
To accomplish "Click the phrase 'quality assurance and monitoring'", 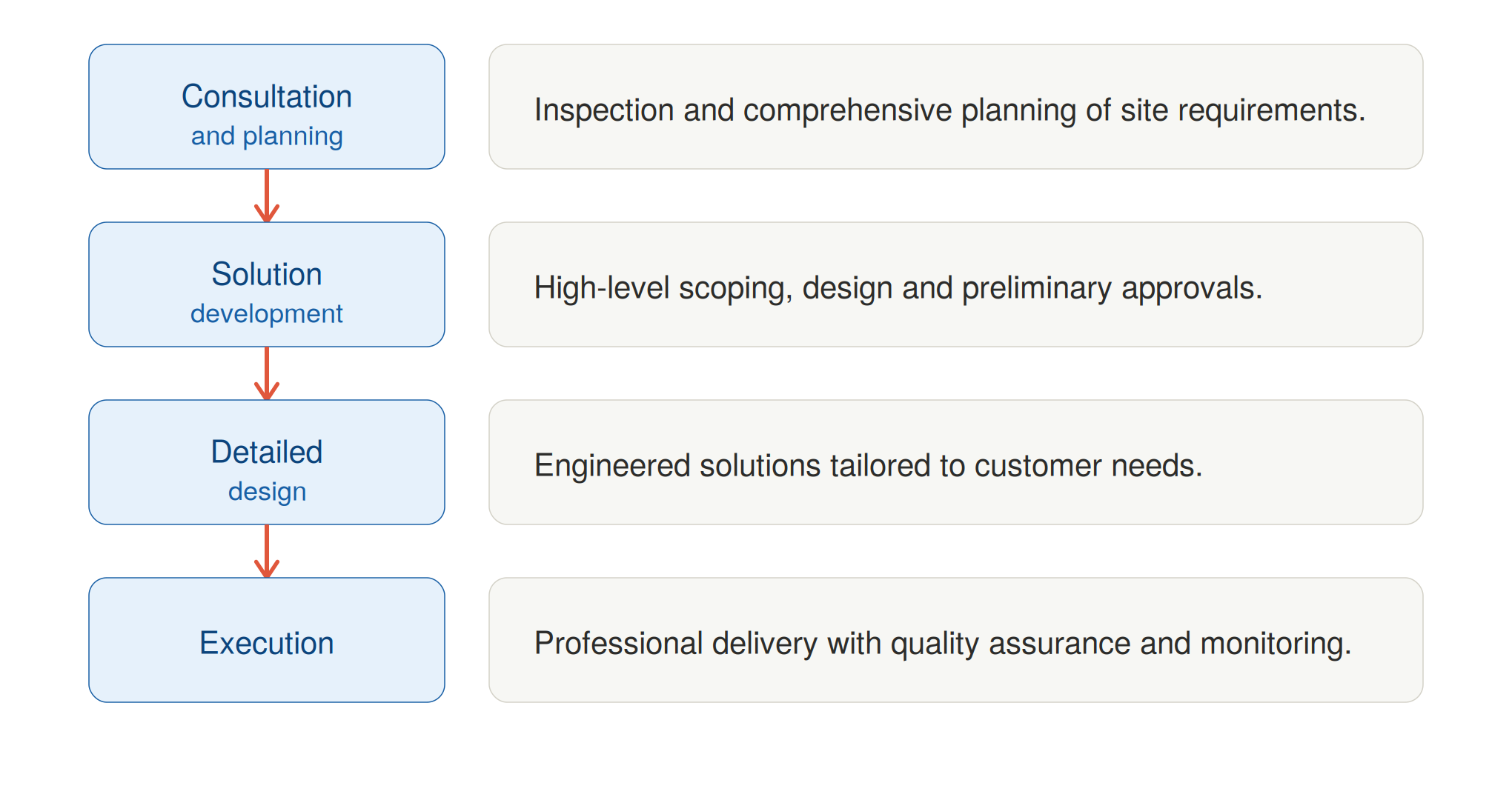I will point(1121,644).
